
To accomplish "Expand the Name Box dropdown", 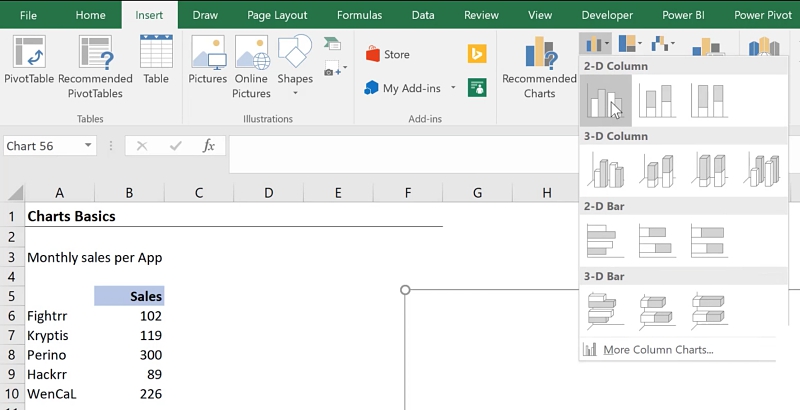I will (x=89, y=146).
